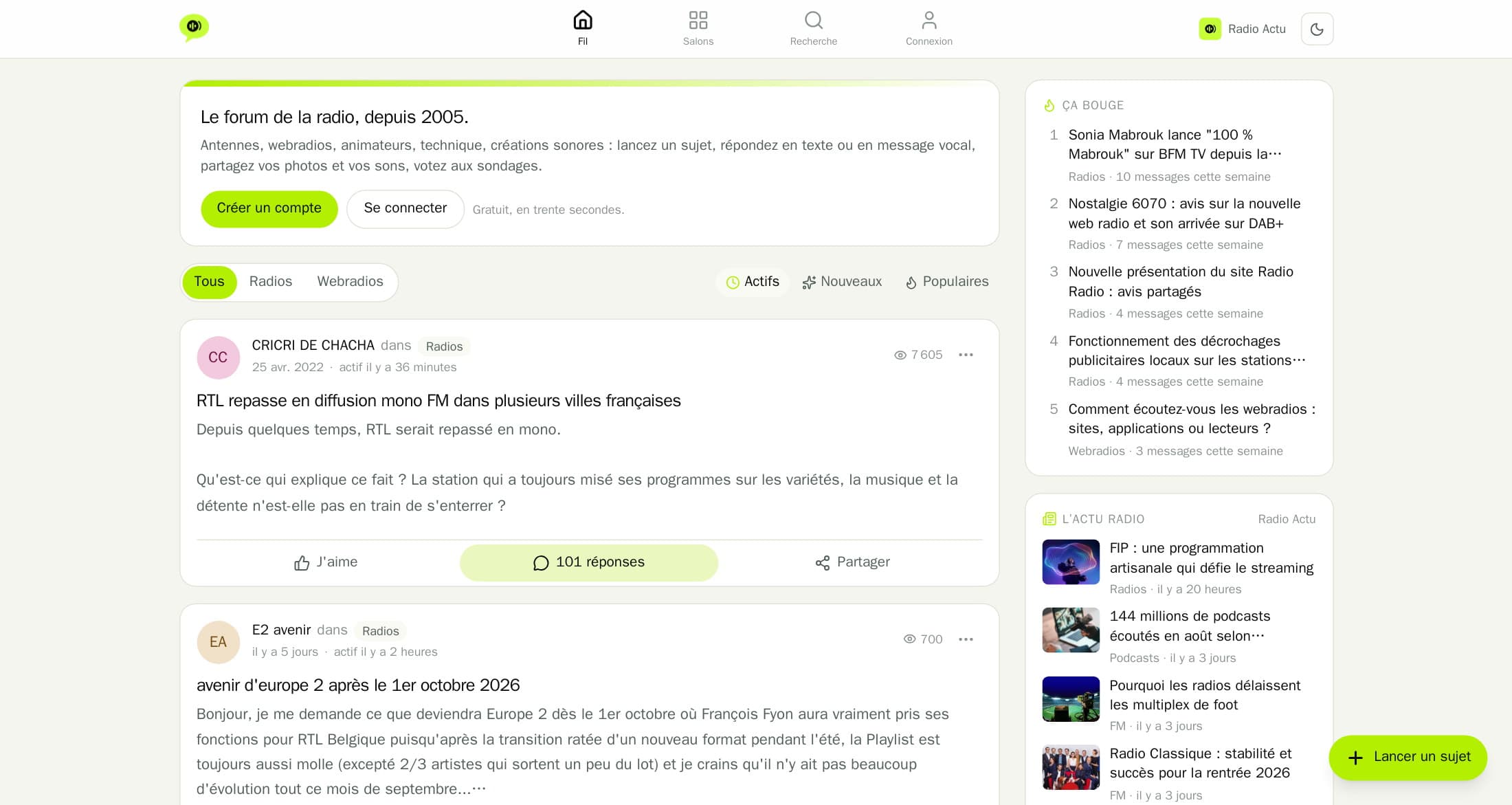
Task: Click the share icon beside Partager
Action: tap(823, 563)
